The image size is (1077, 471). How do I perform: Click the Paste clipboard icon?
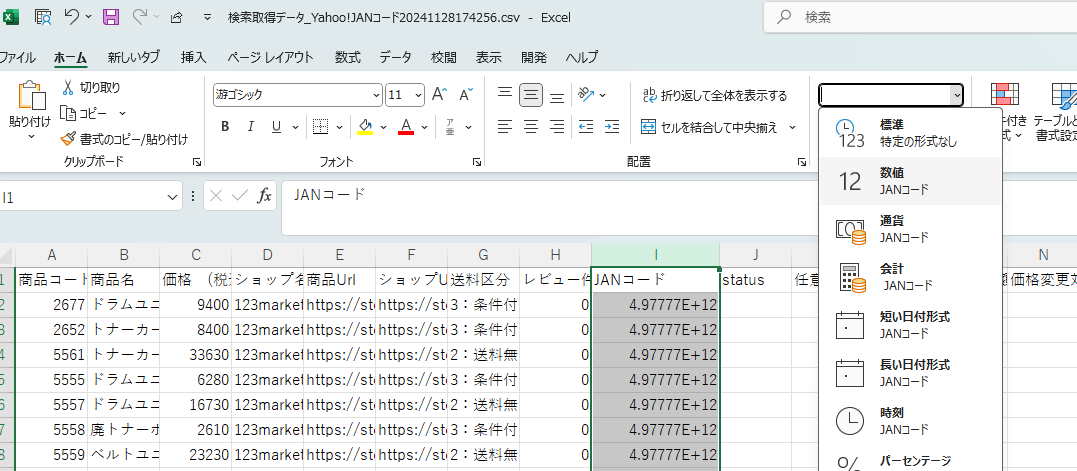(32, 96)
